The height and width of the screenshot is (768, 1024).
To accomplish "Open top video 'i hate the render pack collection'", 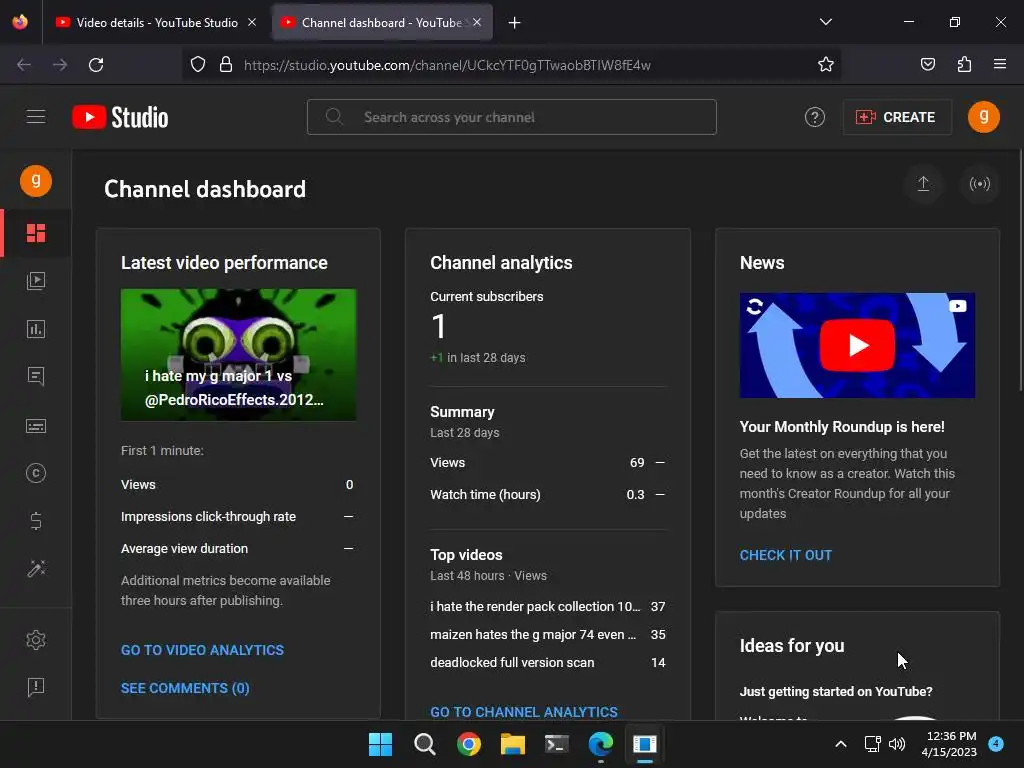I will [x=547, y=607].
